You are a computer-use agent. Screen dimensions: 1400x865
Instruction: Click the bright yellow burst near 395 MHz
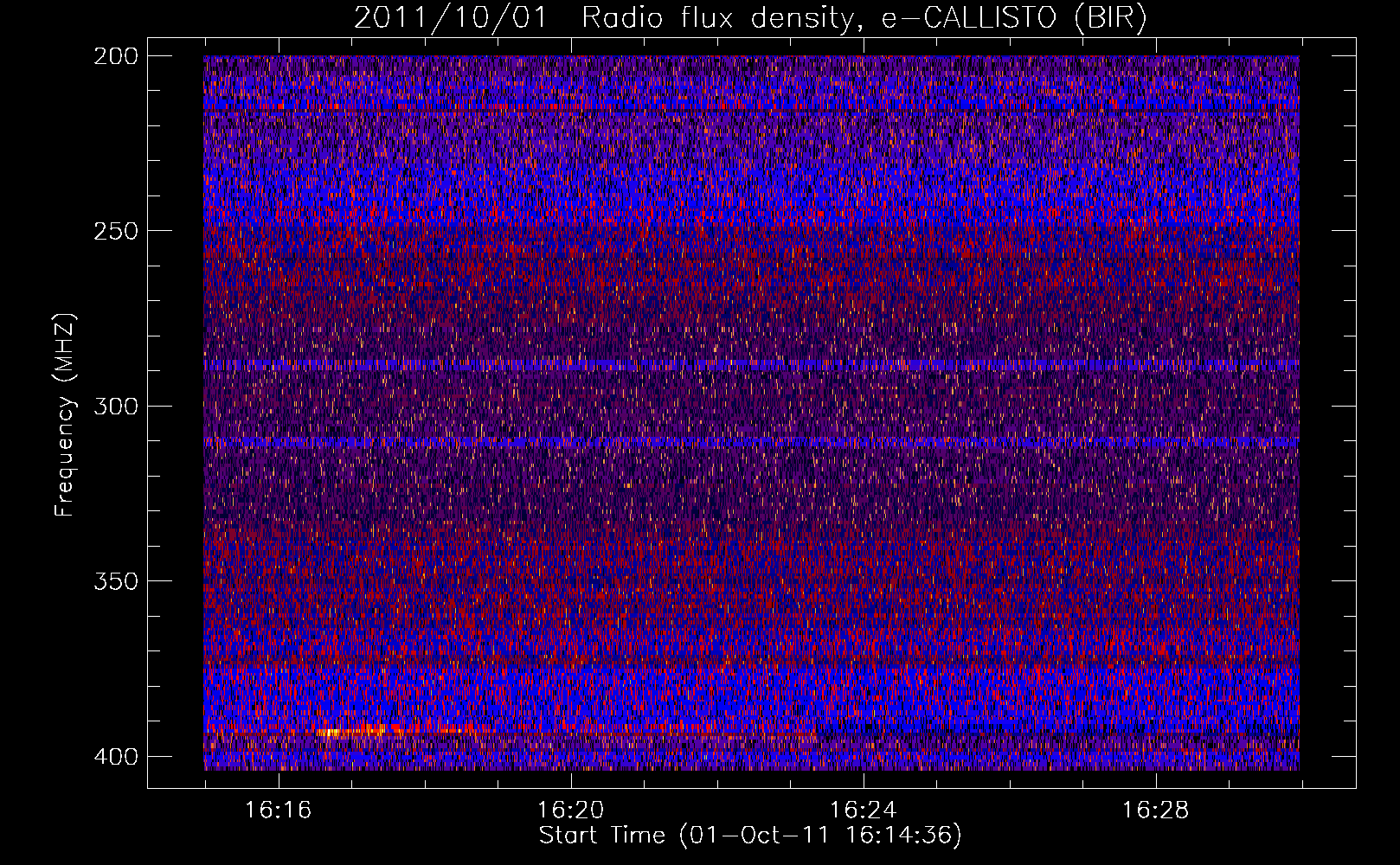pos(353,732)
